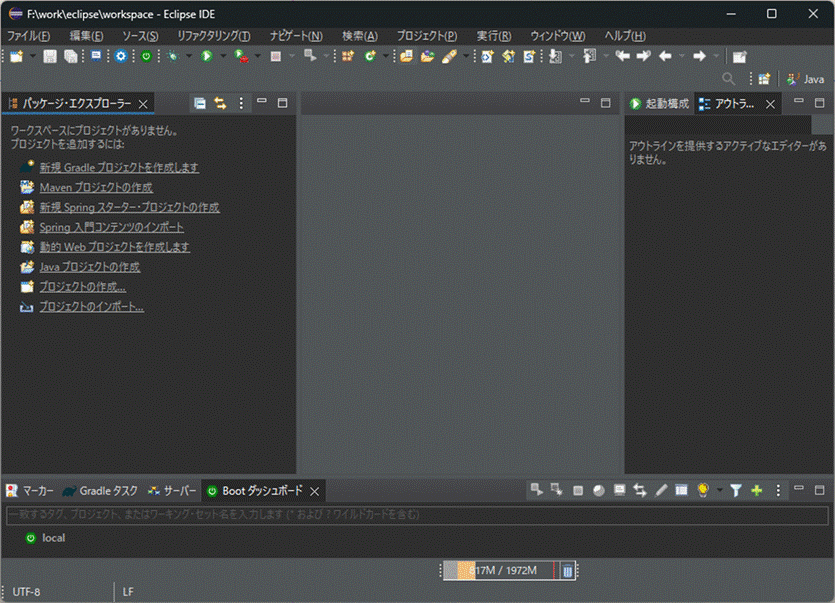Expand the Back history dropdown arrow
The width and height of the screenshot is (835, 603).
(x=682, y=56)
